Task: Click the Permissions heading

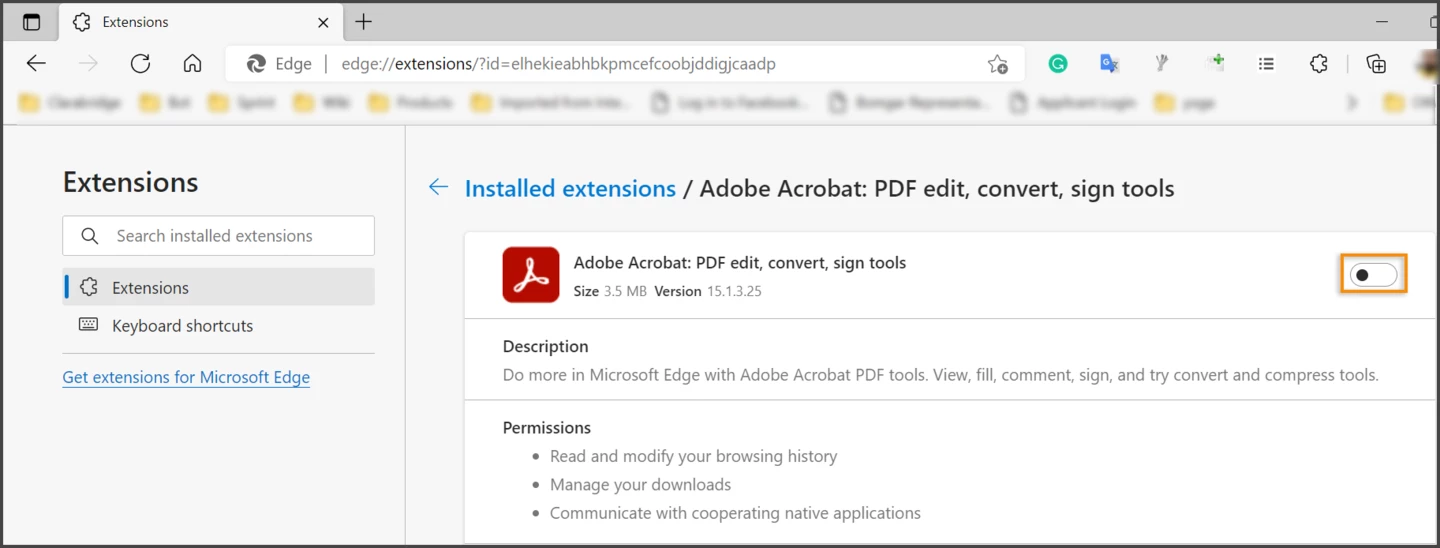Action: click(547, 427)
